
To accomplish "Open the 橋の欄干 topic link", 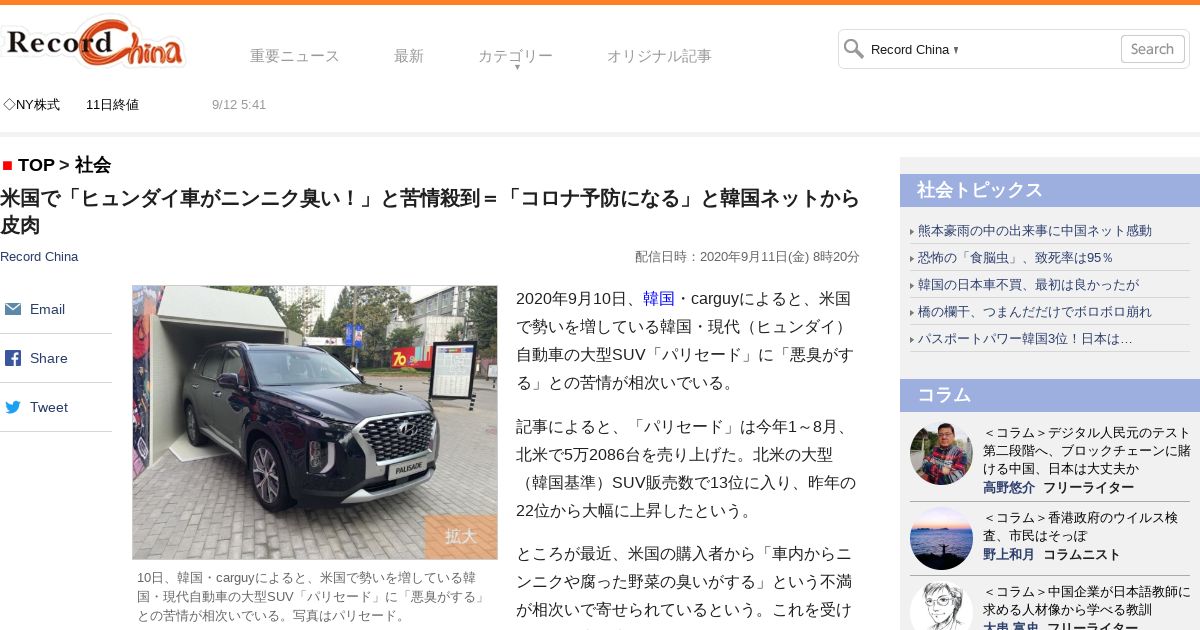I will click(x=1035, y=312).
